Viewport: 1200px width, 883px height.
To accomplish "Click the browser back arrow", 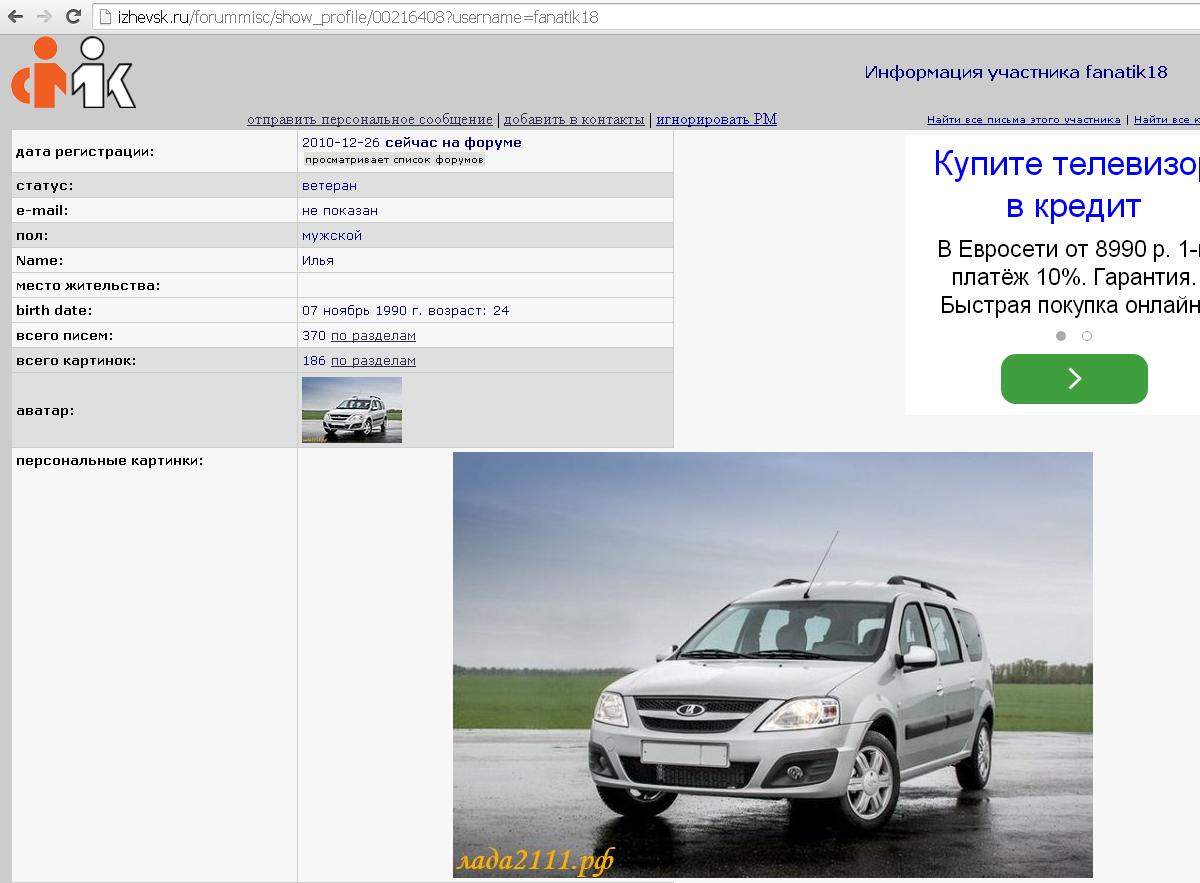I will pyautogui.click(x=15, y=16).
